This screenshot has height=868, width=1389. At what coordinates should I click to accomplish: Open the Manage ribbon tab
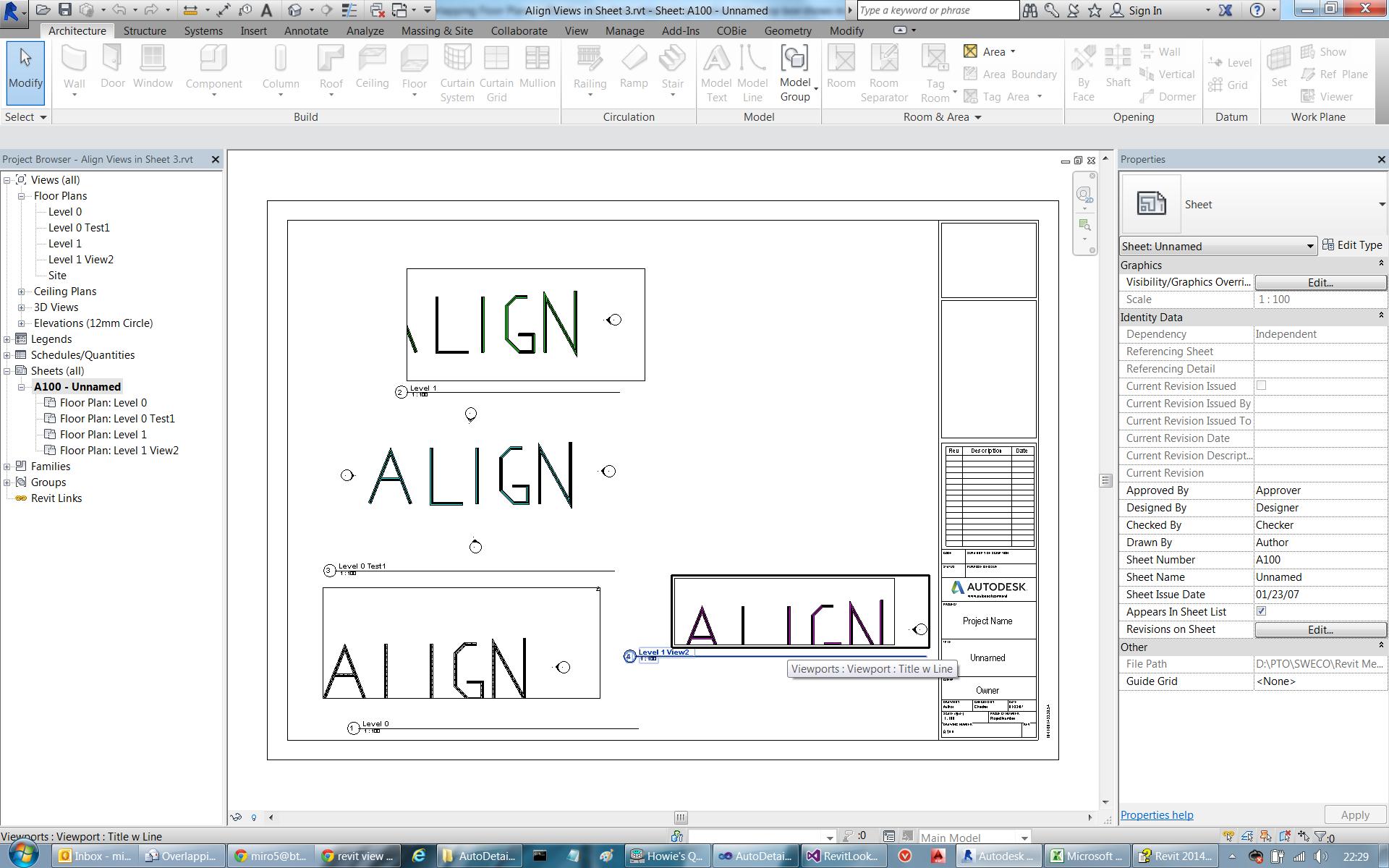(624, 31)
